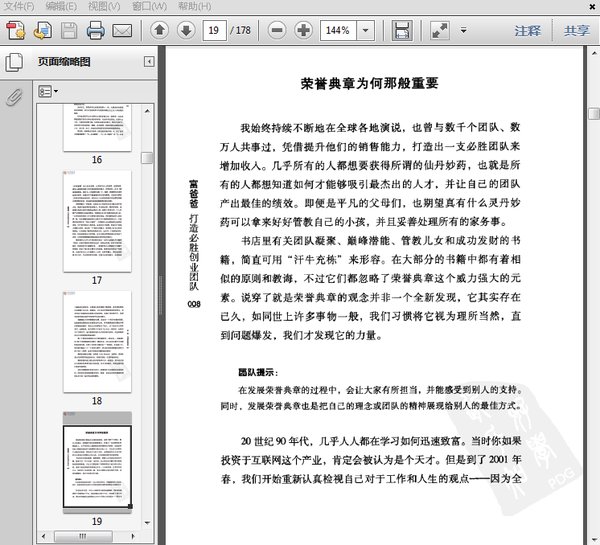Toggle the attachments paperclip panel
This screenshot has height=545, width=600.
tap(14, 97)
